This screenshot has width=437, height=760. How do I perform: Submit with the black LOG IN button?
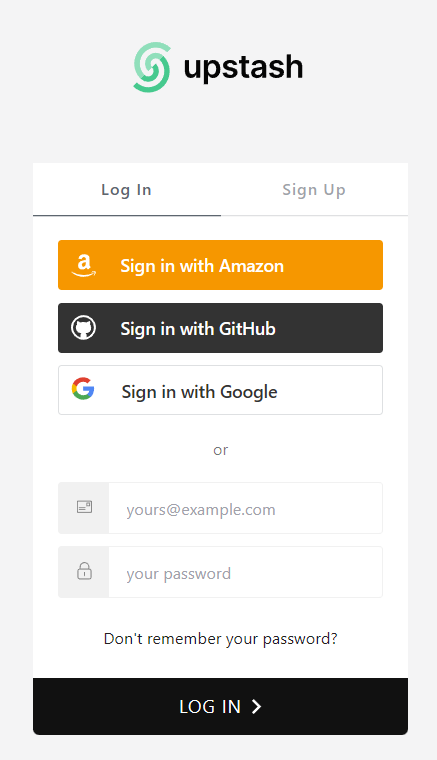coord(220,706)
